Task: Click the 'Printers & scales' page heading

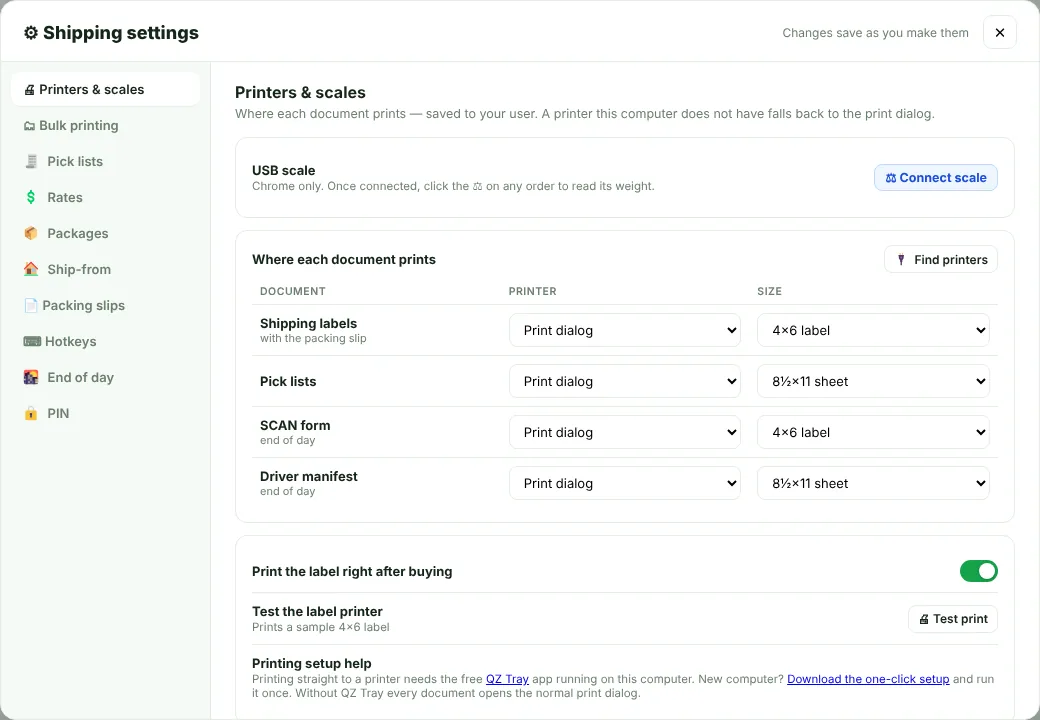Action: coord(300,92)
